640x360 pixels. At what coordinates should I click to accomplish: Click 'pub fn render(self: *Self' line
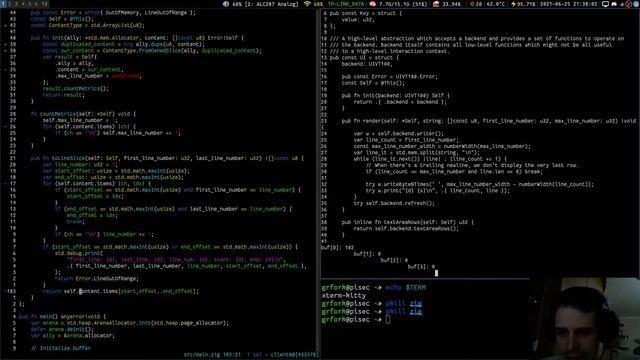489,121
